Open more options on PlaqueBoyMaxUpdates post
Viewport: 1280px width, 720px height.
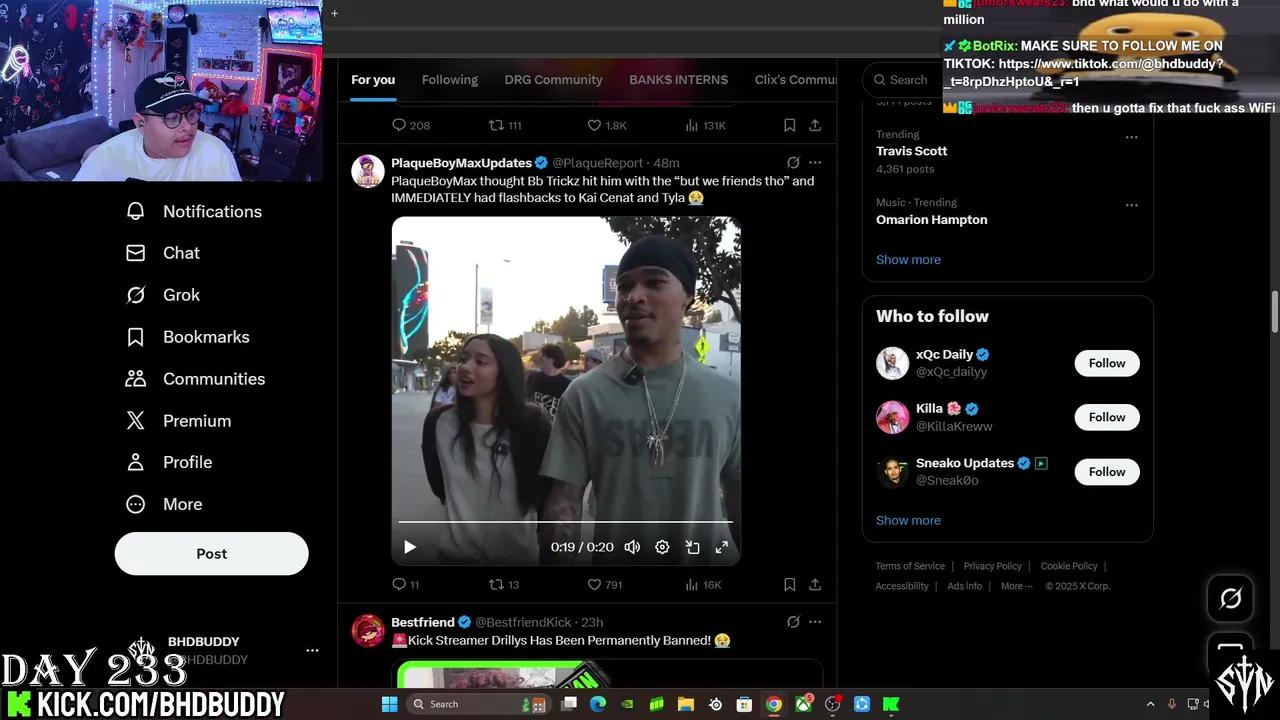(x=815, y=162)
